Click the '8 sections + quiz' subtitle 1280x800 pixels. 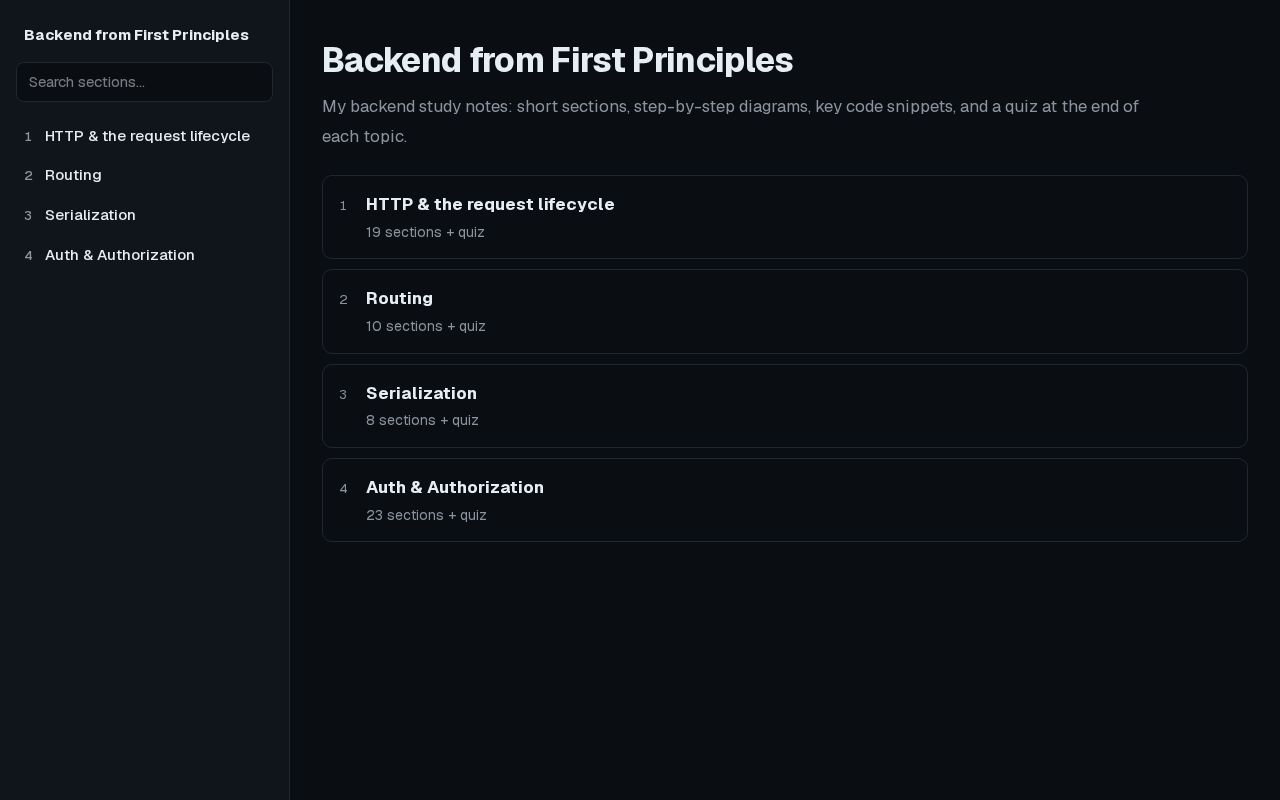coord(422,420)
